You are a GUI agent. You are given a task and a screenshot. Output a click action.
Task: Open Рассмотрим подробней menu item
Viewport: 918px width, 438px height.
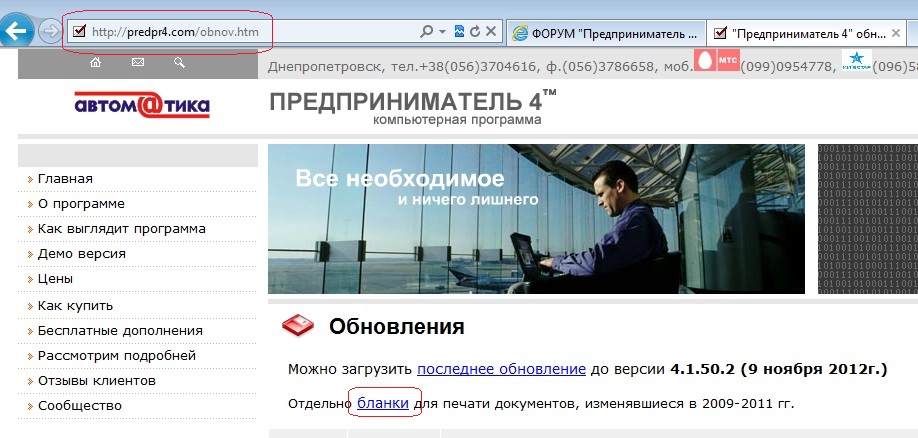[117, 356]
